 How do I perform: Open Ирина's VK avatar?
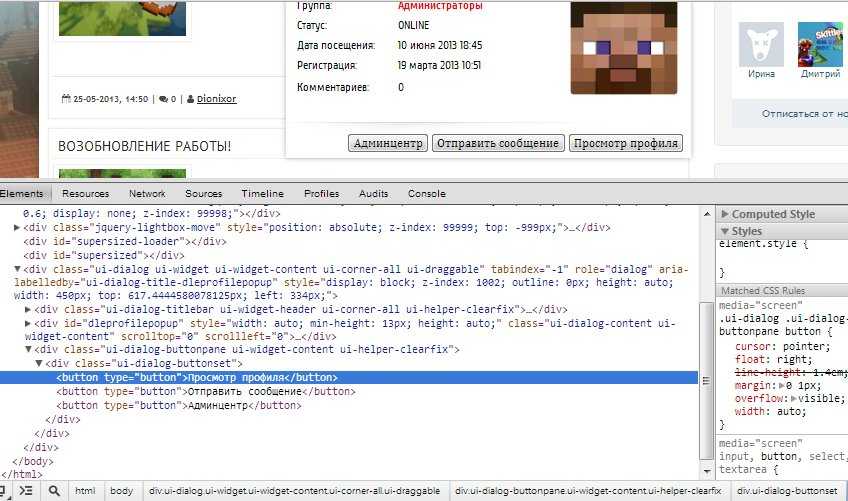pos(761,45)
